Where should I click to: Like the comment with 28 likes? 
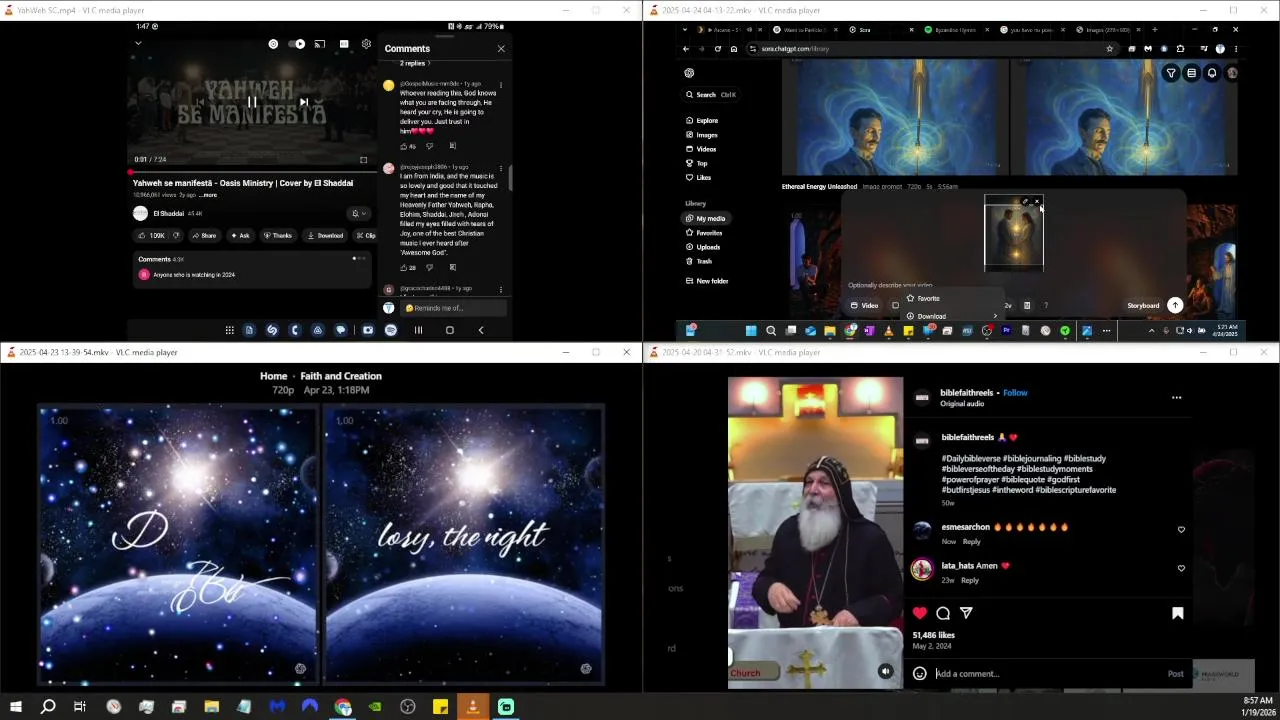tap(404, 268)
